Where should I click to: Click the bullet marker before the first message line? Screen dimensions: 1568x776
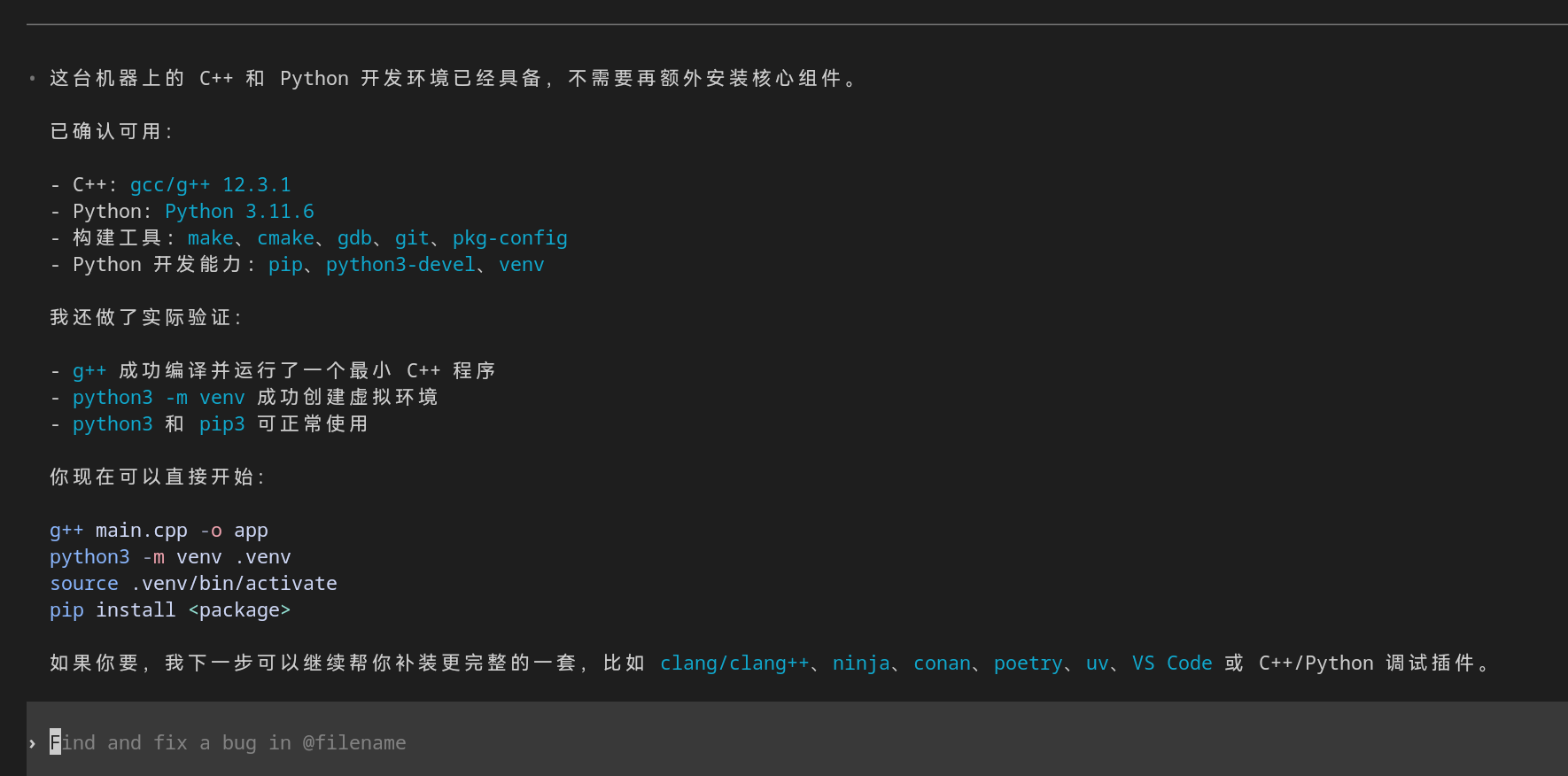tap(32, 78)
